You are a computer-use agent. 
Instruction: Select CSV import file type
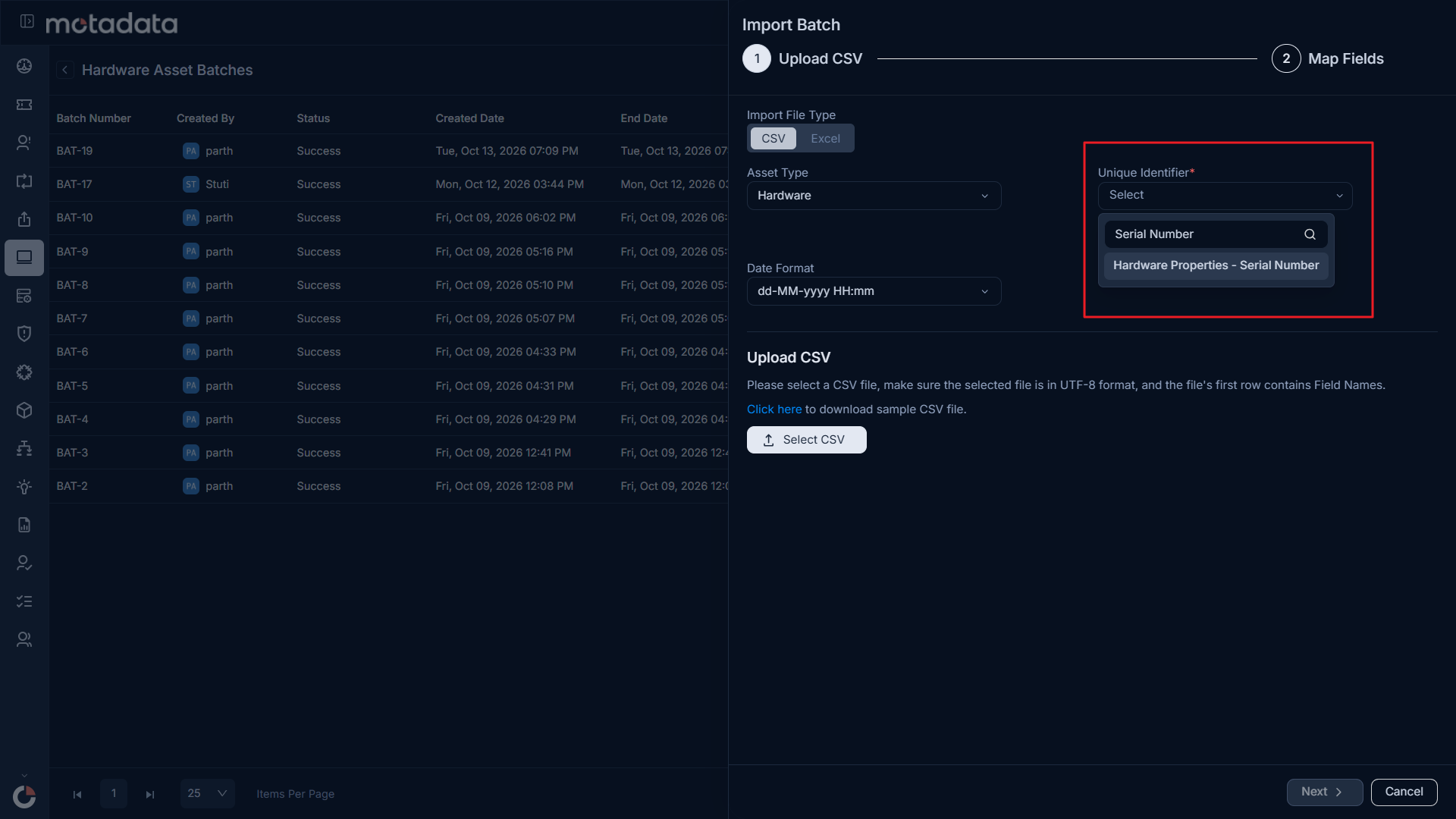pos(773,139)
